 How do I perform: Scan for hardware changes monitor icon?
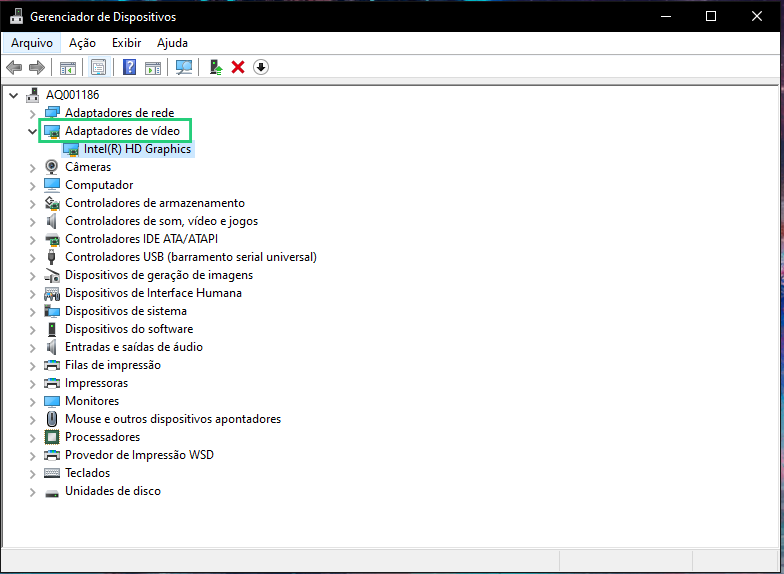coord(184,68)
